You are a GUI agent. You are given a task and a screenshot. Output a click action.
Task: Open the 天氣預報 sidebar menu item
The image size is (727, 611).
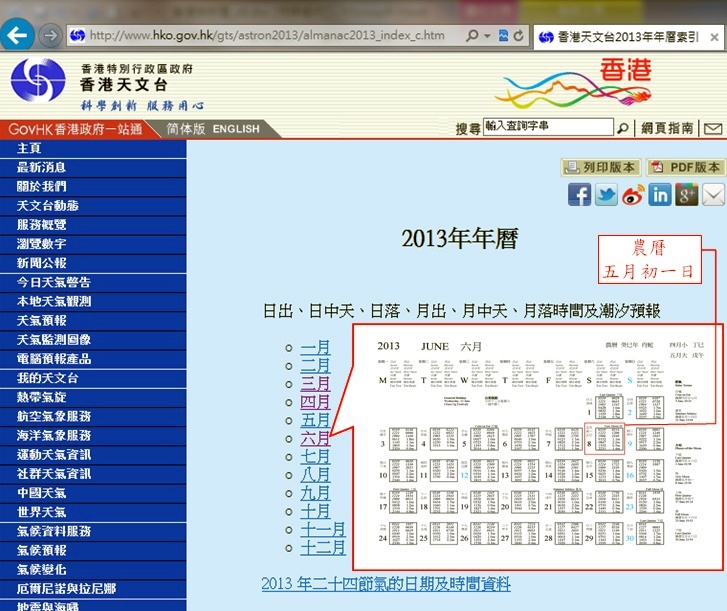[x=42, y=320]
